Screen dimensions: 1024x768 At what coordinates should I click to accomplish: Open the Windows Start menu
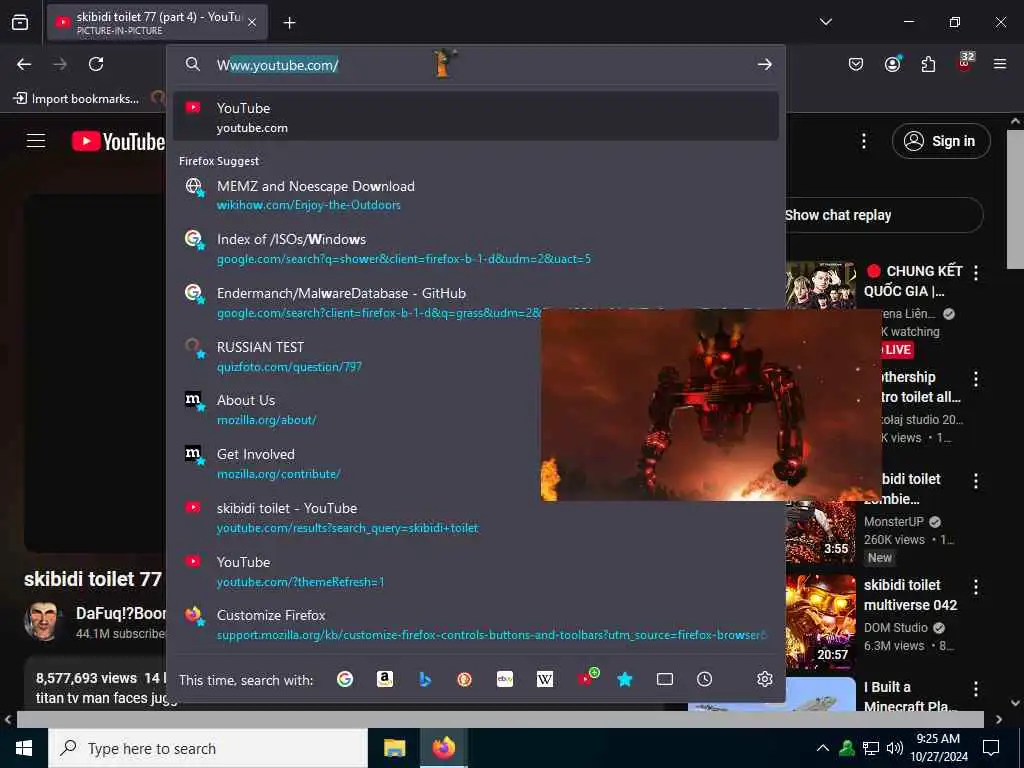tap(24, 748)
